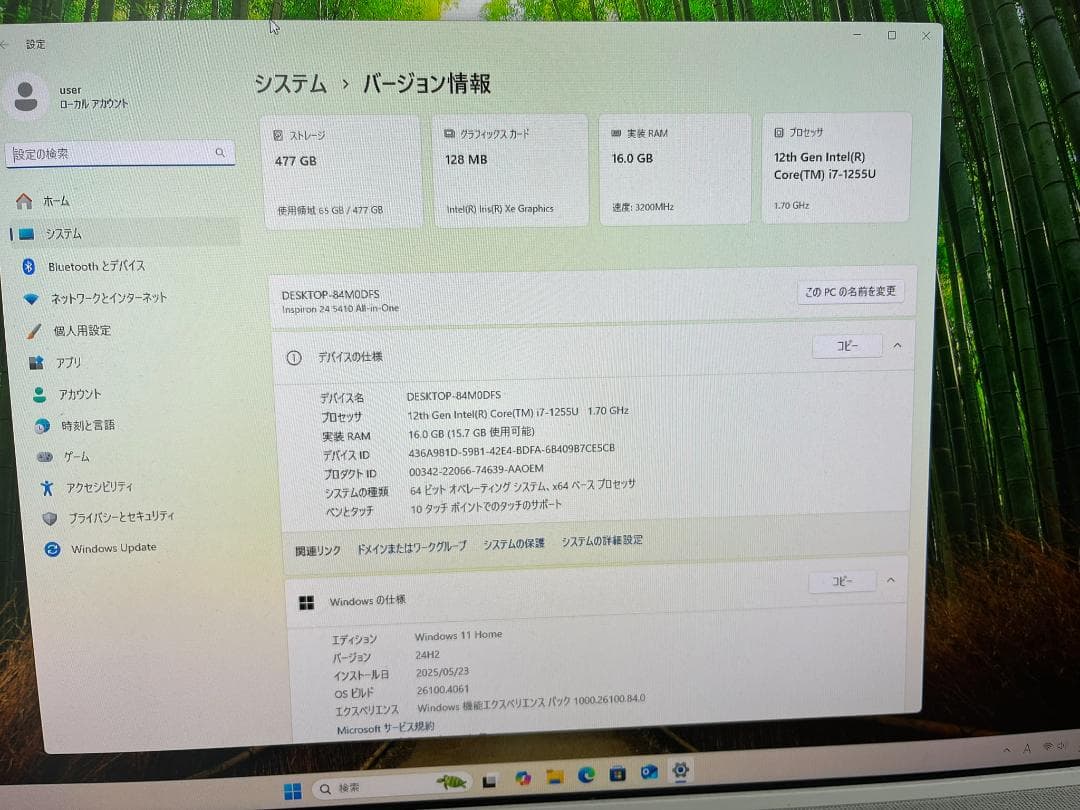
Task: Show hidden icons in the system tray
Action: click(x=1007, y=748)
